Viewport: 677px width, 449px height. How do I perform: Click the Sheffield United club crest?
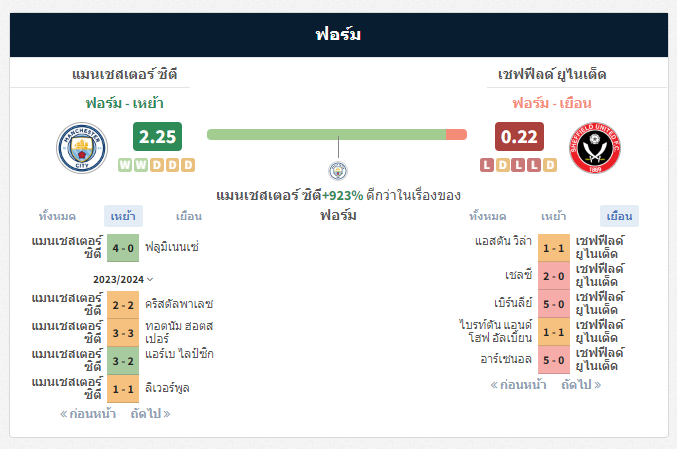[x=595, y=148]
